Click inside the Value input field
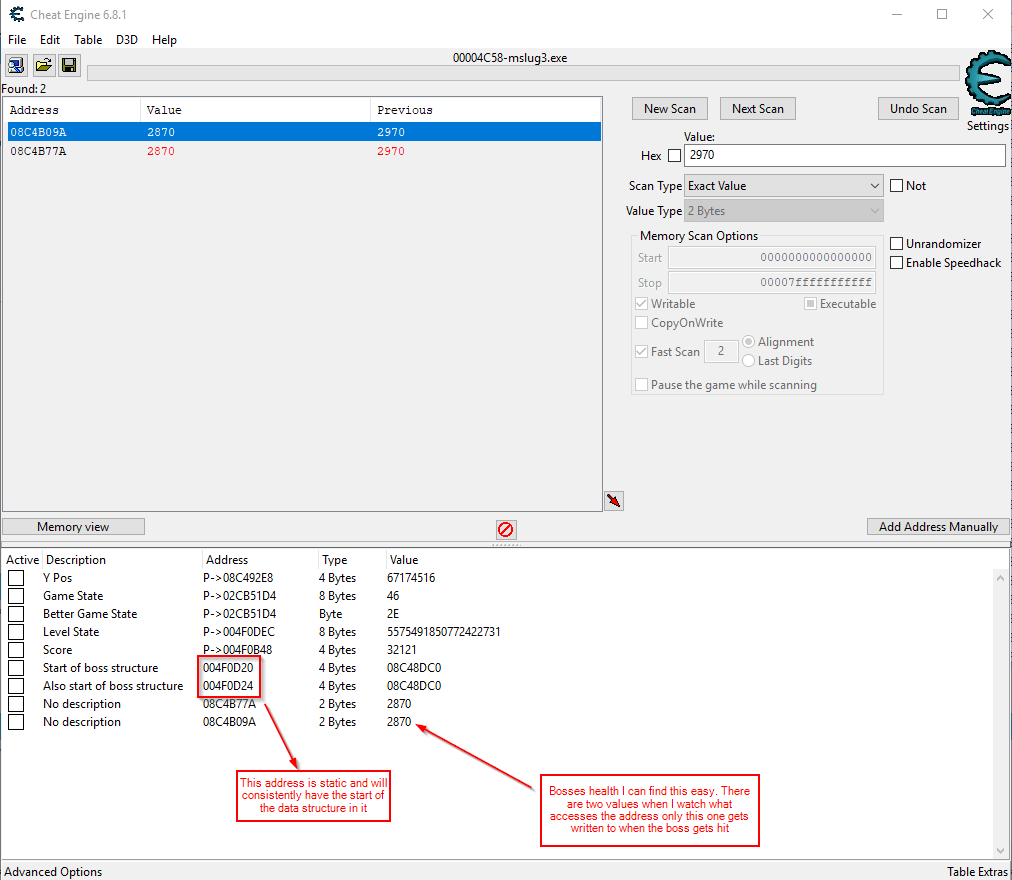 [845, 155]
